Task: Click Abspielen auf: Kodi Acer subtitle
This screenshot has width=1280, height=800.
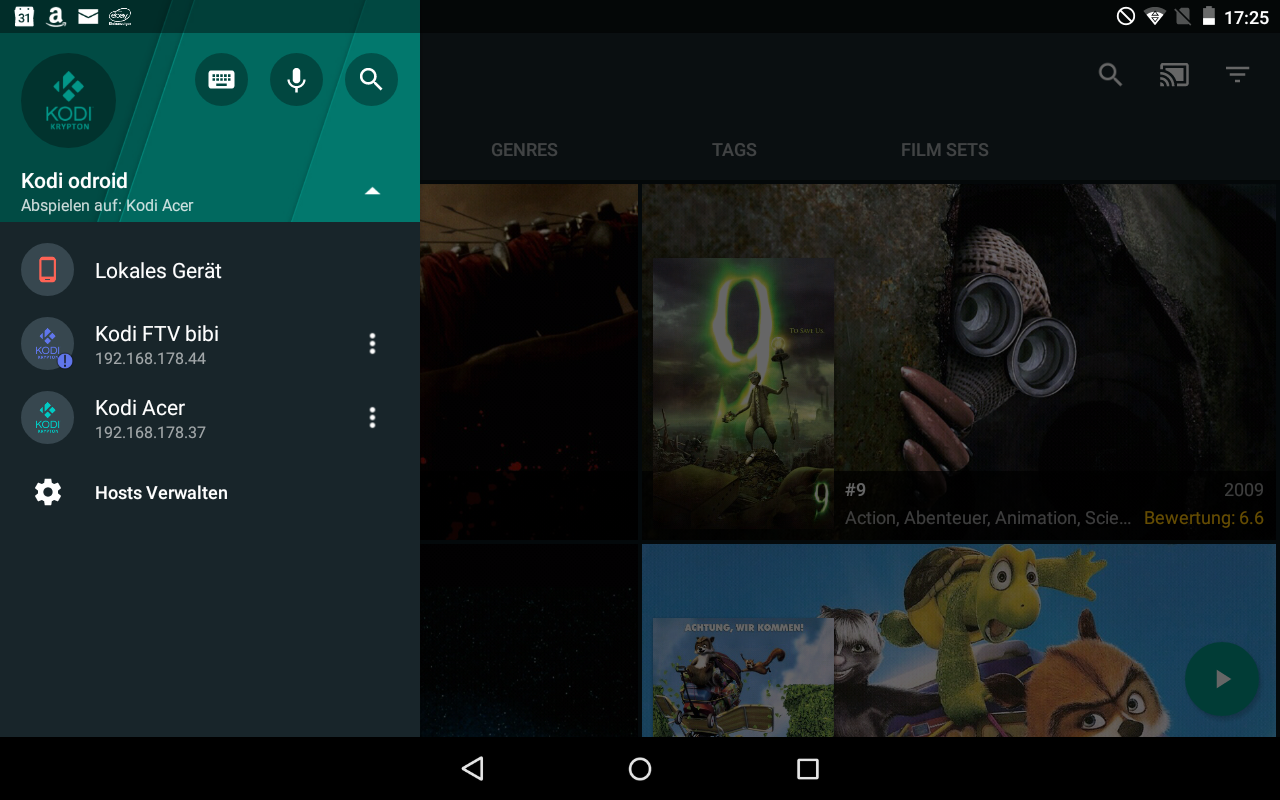Action: point(107,206)
